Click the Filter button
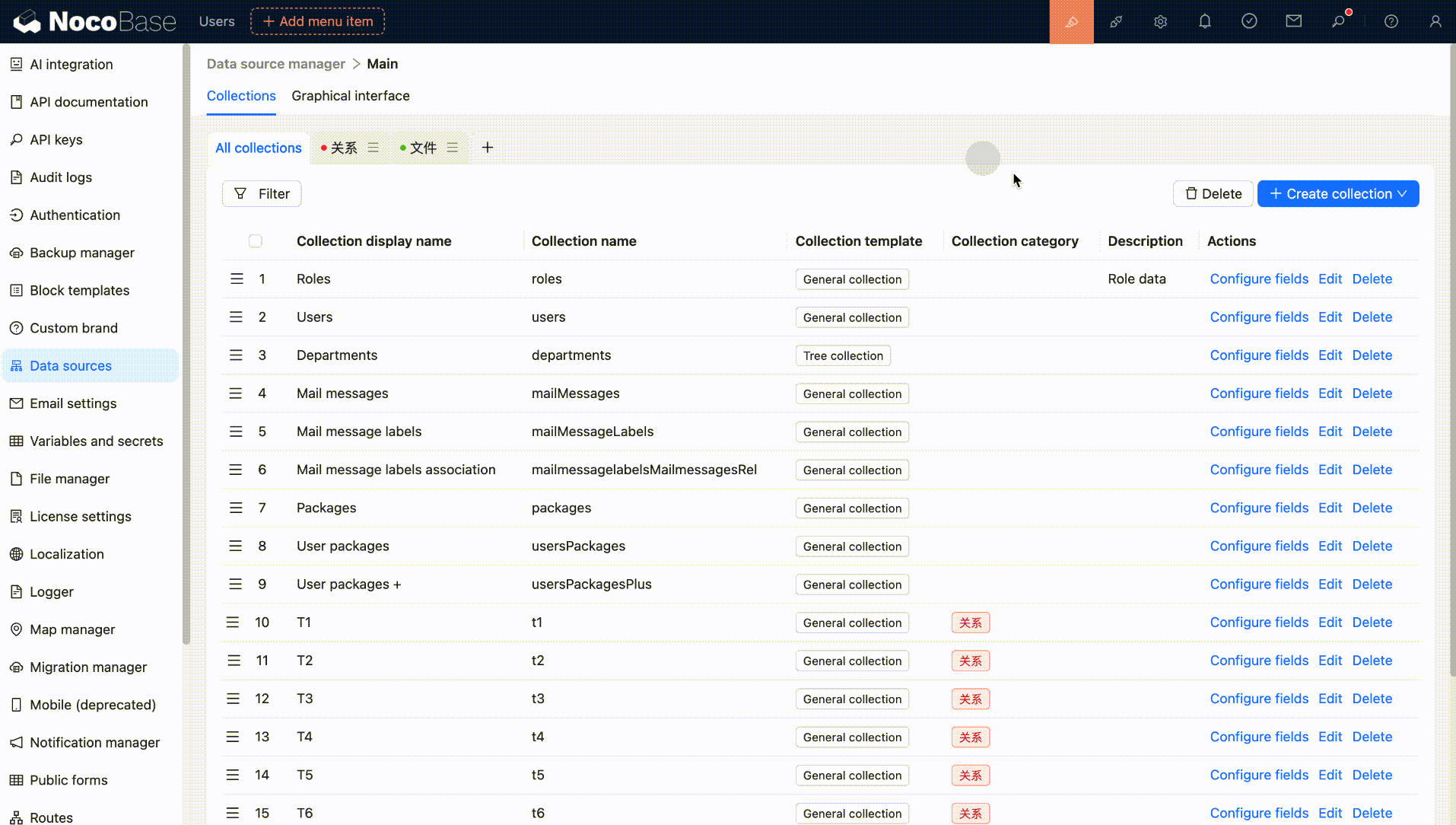The width and height of the screenshot is (1456, 825). (x=262, y=194)
